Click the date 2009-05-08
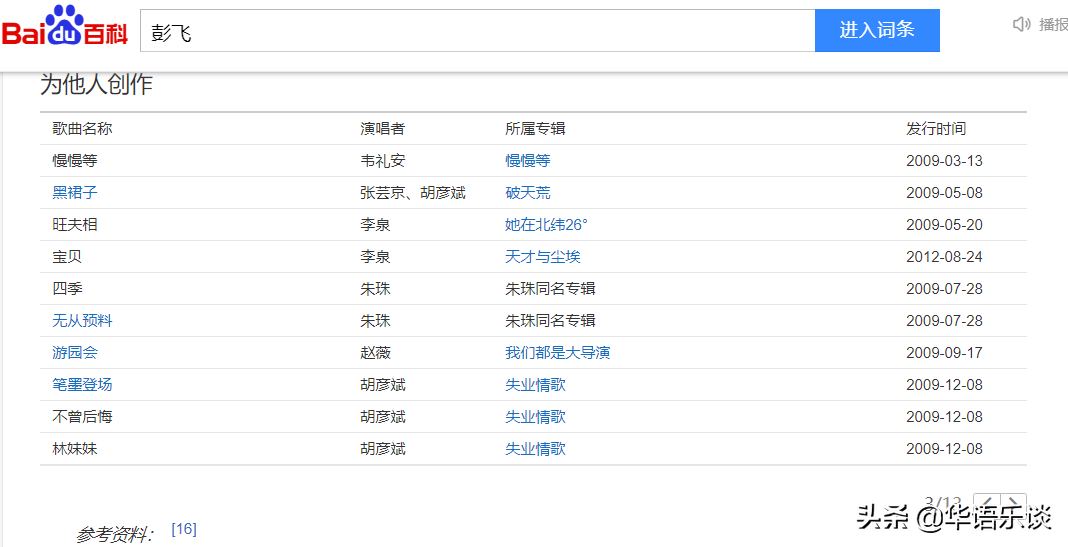 coord(944,193)
